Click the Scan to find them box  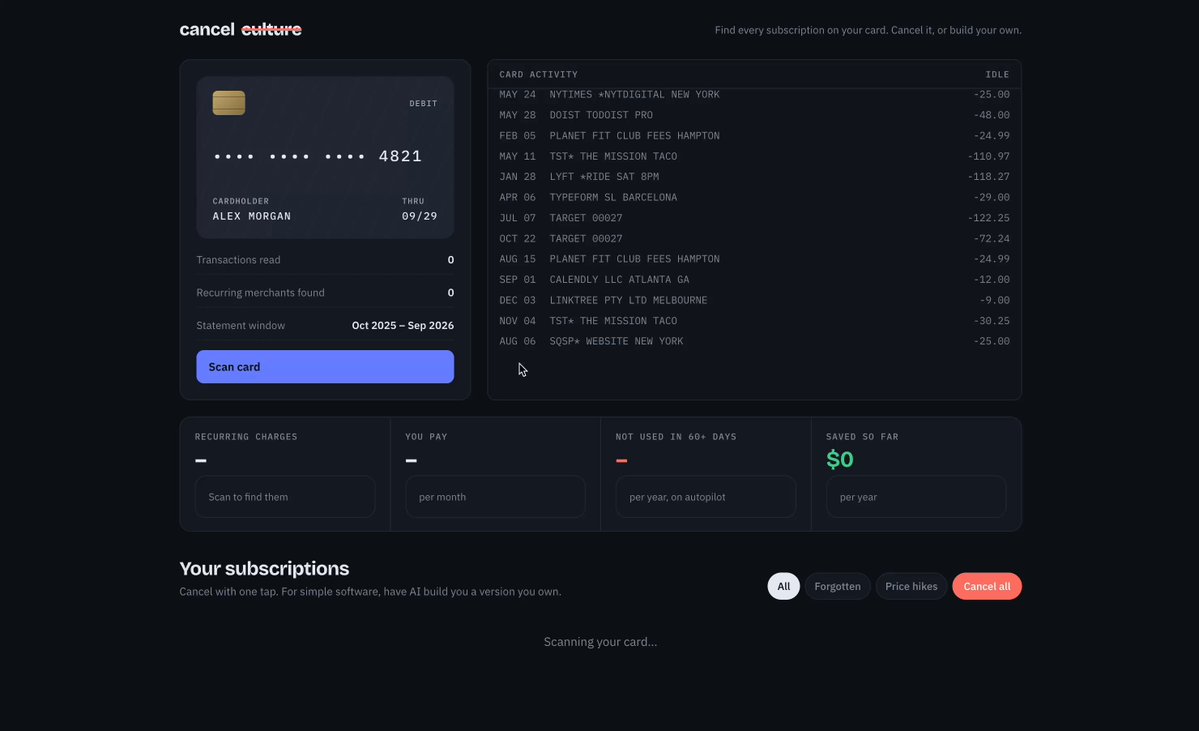coord(285,497)
